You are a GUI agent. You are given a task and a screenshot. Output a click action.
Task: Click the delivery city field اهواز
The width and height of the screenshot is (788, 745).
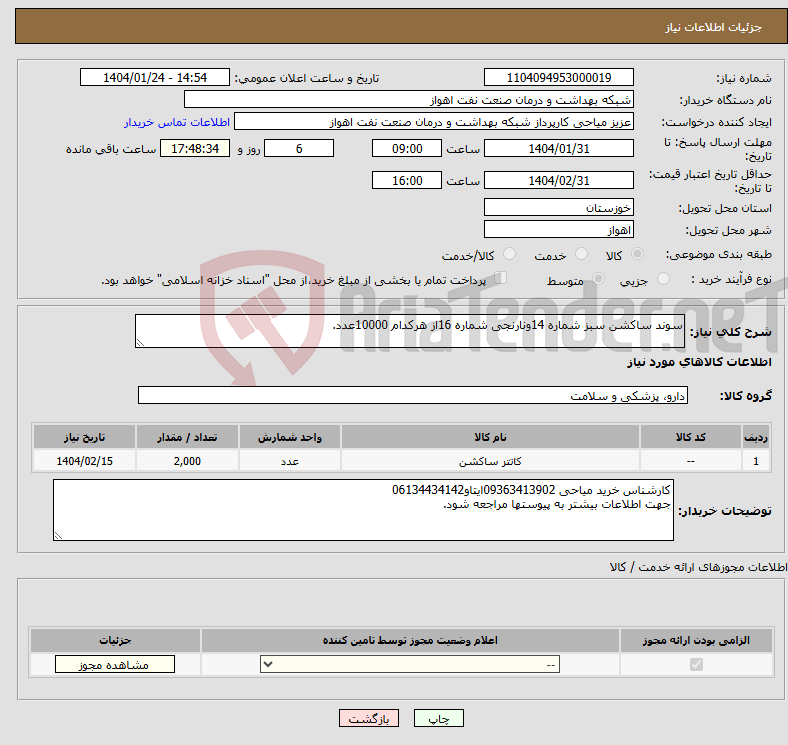[559, 230]
